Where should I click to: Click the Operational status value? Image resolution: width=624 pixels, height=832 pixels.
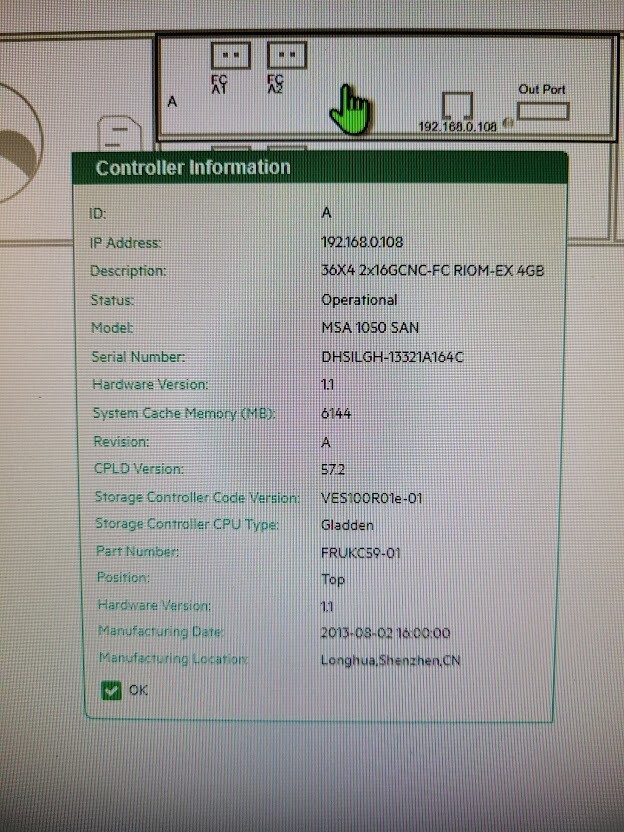pyautogui.click(x=359, y=300)
